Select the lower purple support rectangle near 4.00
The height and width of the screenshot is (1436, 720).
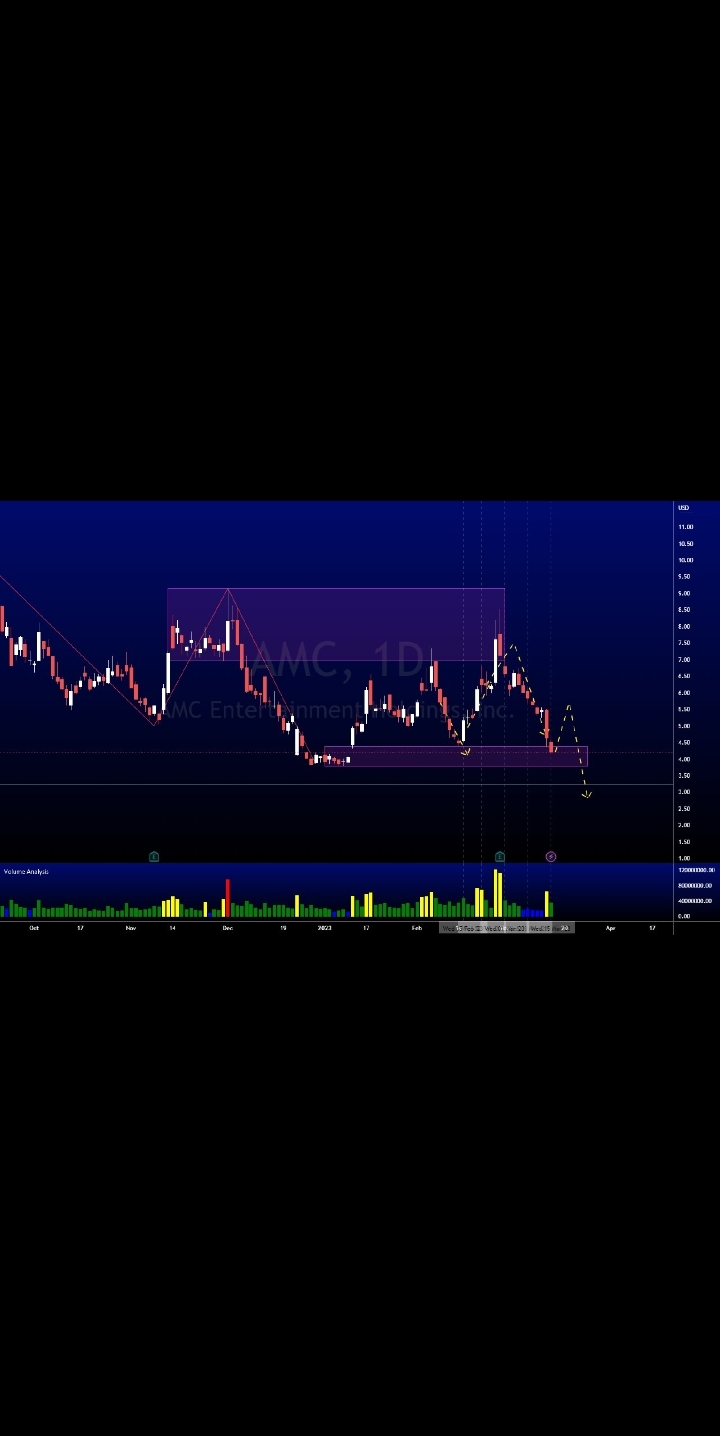456,757
